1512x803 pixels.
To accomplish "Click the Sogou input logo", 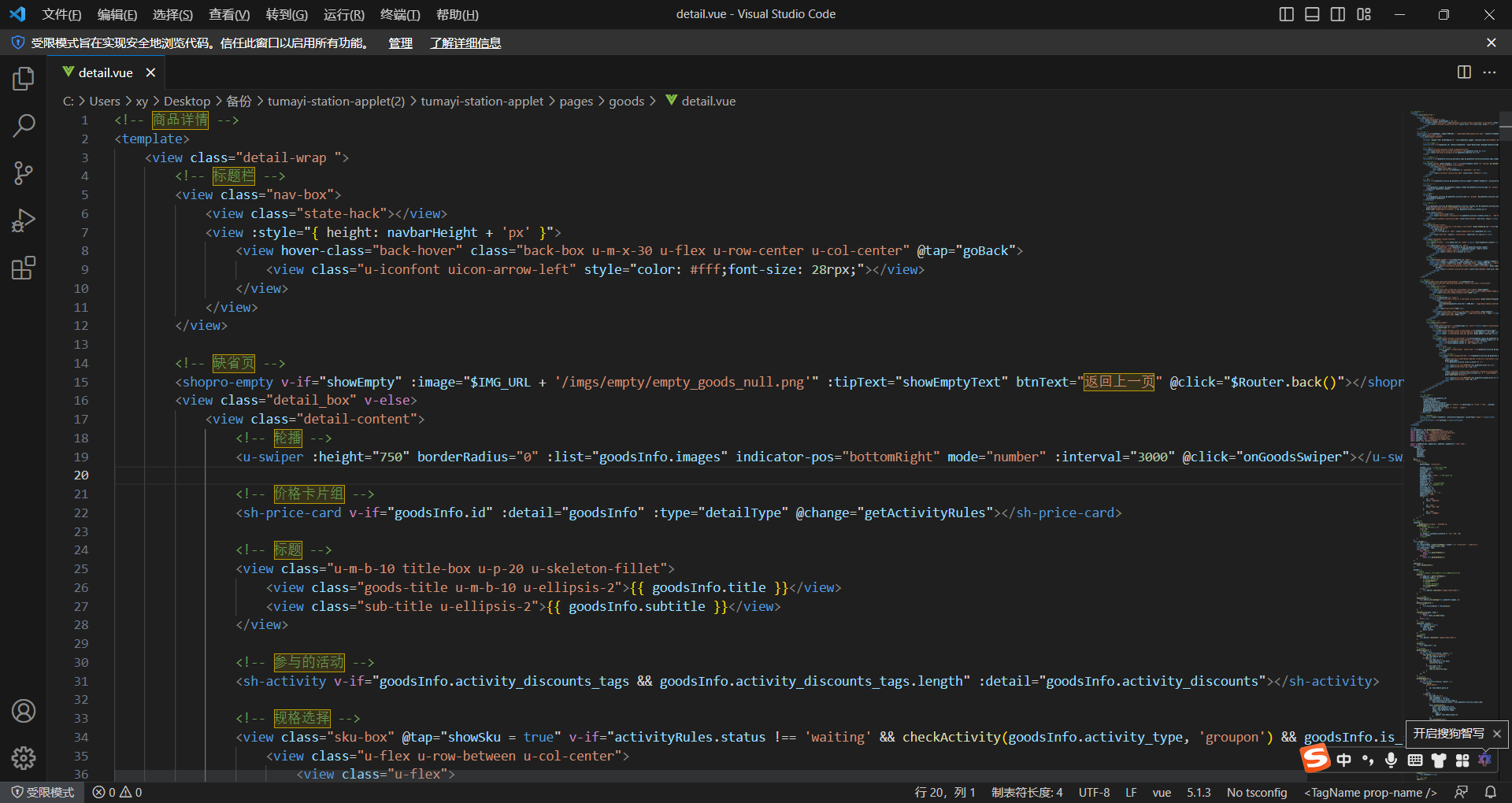I will (1314, 759).
